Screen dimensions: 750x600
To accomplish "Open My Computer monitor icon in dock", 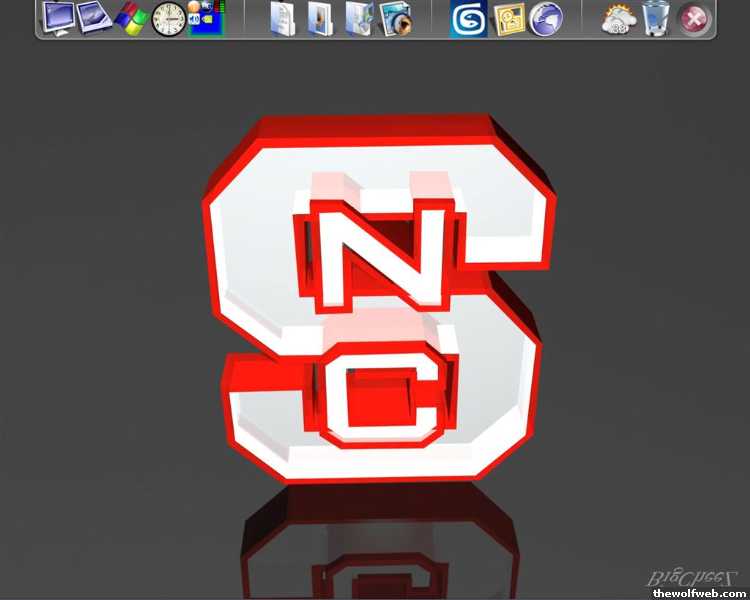I will tap(58, 18).
